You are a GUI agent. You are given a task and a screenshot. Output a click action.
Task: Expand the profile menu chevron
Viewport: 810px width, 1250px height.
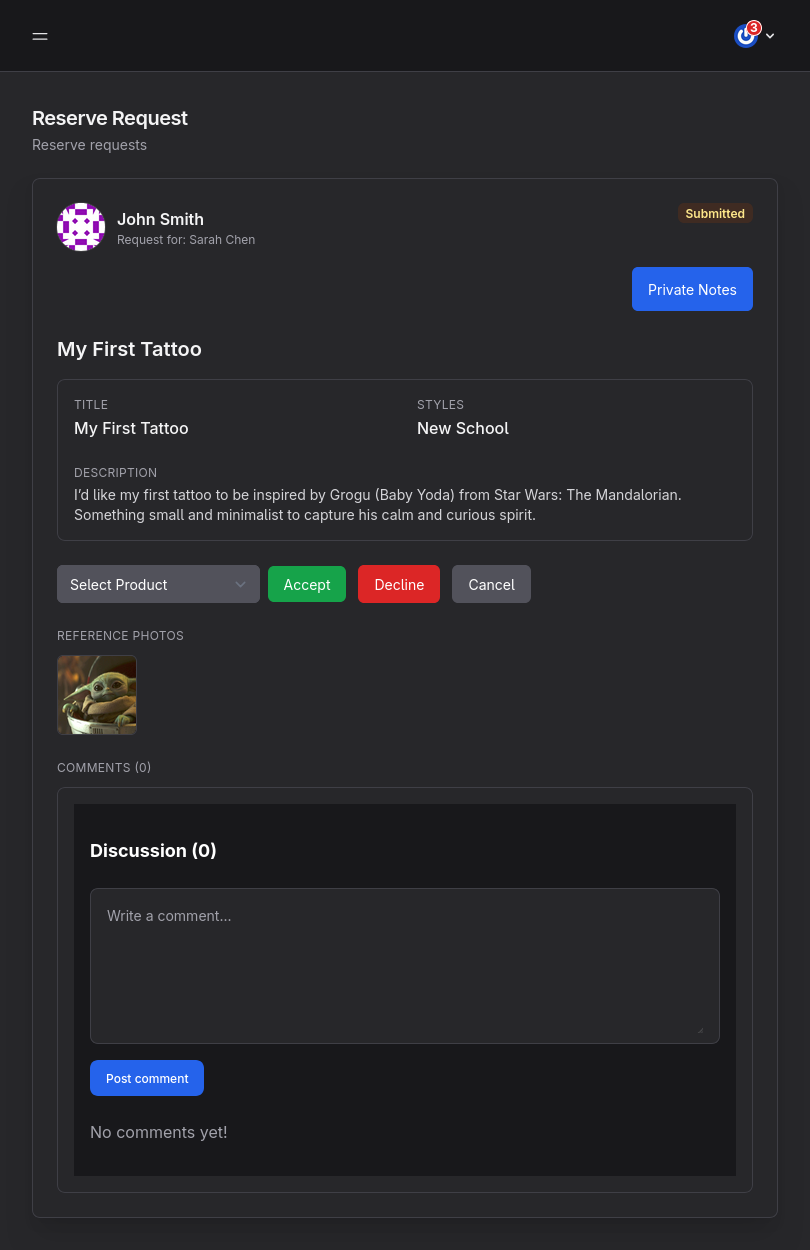pyautogui.click(x=770, y=36)
